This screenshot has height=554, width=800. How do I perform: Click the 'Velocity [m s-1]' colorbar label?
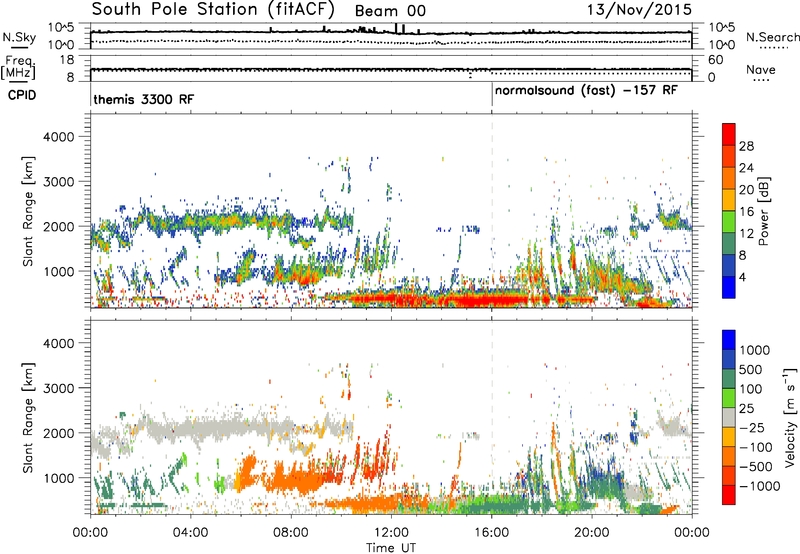click(x=790, y=417)
